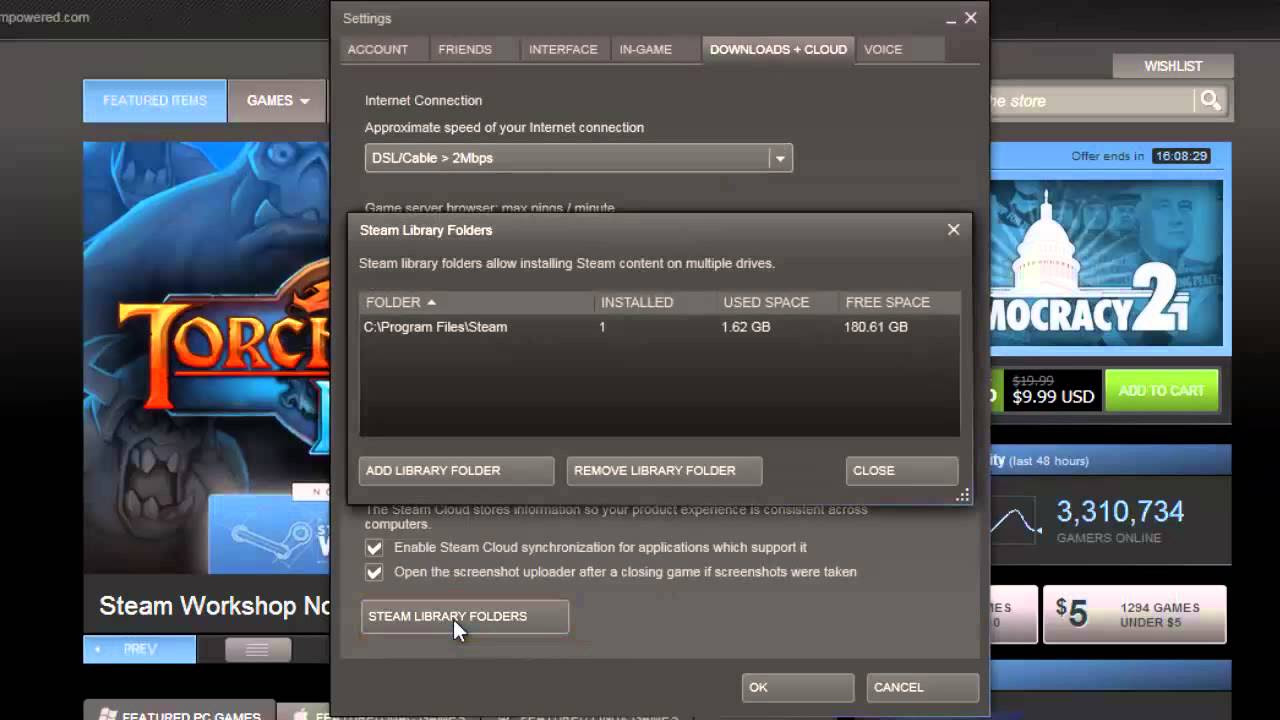Viewport: 1280px width, 720px height.
Task: Add Democracy 2 to cart
Action: [x=1161, y=391]
